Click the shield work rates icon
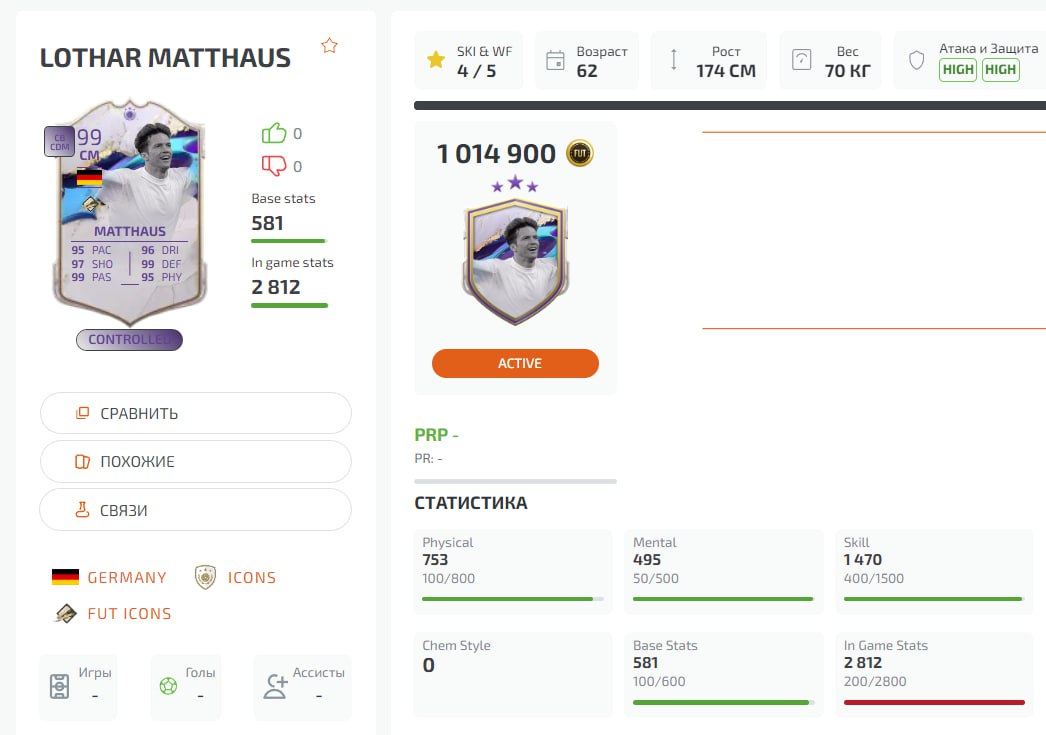Viewport: 1046px width, 735px height. 917,60
